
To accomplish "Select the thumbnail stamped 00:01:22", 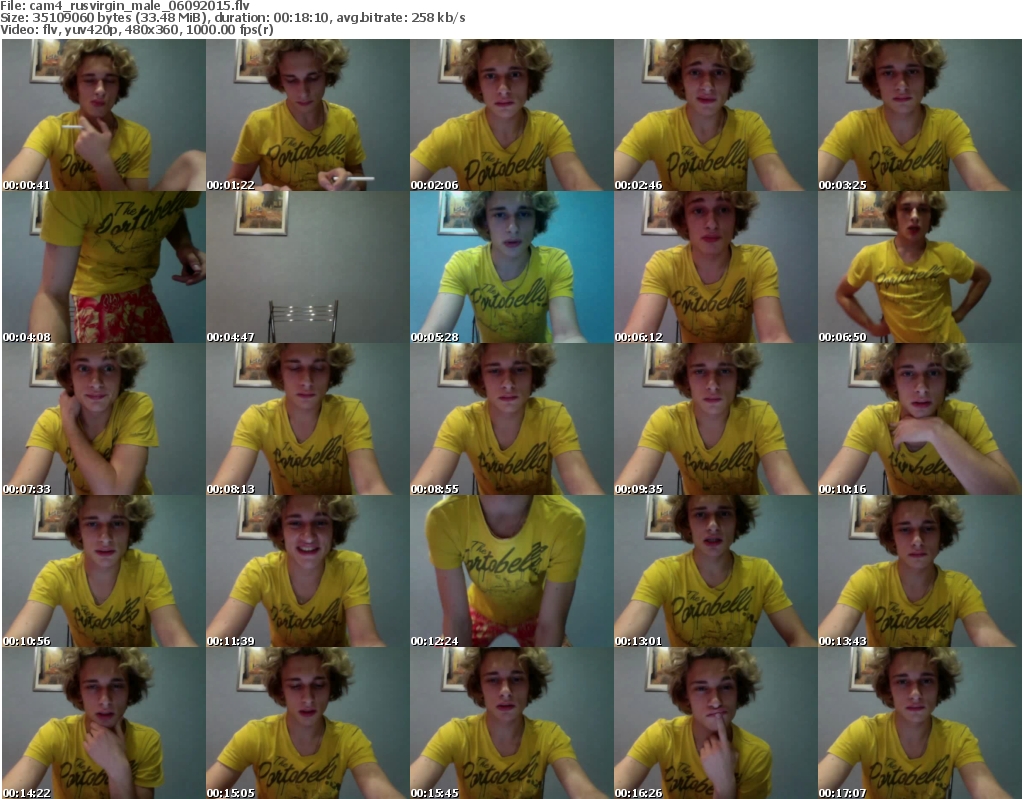I will pos(308,115).
